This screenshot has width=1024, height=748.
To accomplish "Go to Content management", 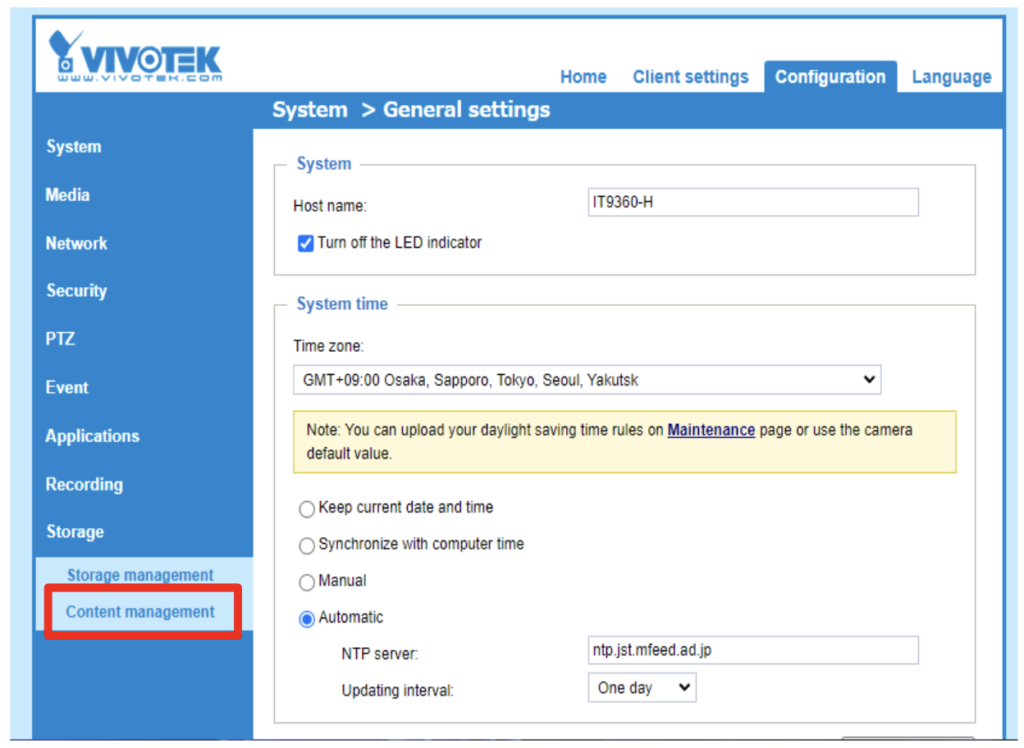I will click(x=140, y=611).
